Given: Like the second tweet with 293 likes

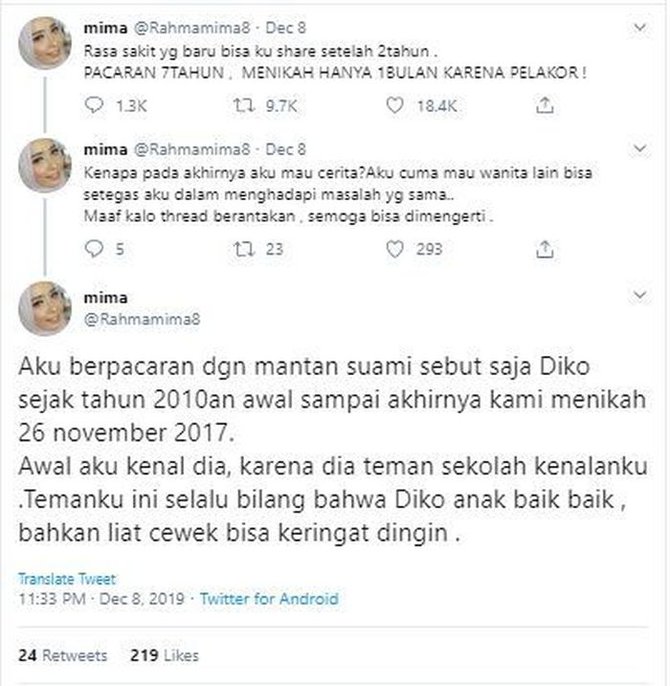Looking at the screenshot, I should click(x=395, y=249).
